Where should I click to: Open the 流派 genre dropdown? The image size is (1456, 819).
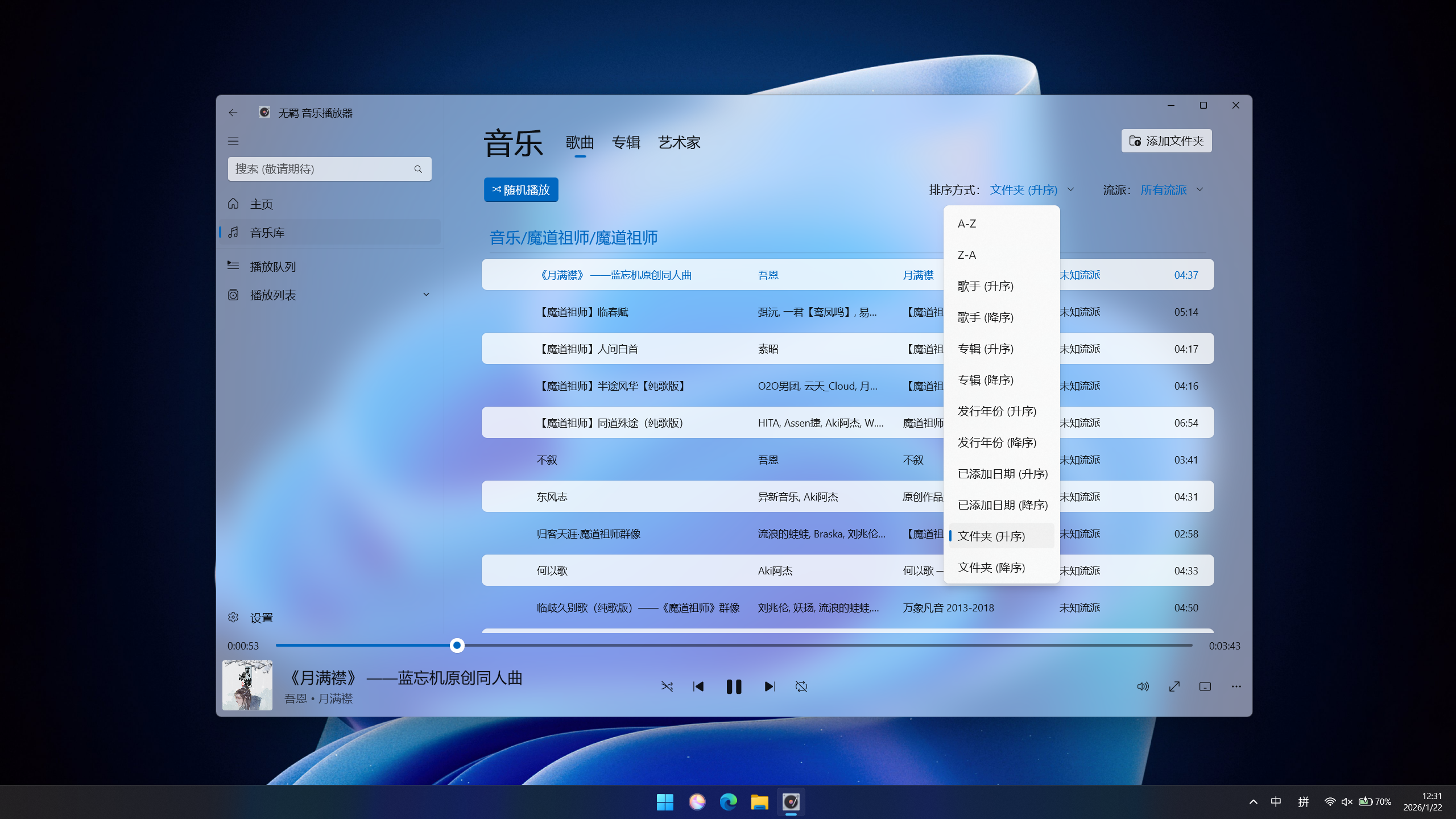tap(1172, 190)
